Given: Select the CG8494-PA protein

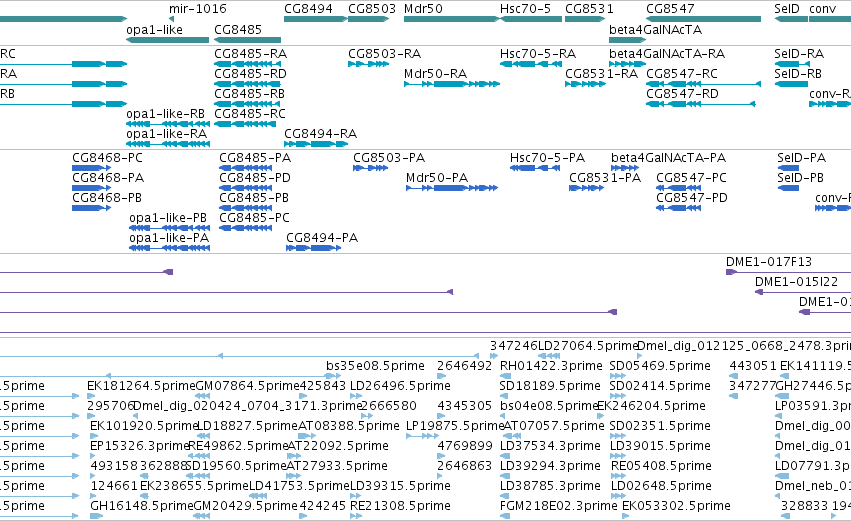Looking at the screenshot, I should point(314,249).
